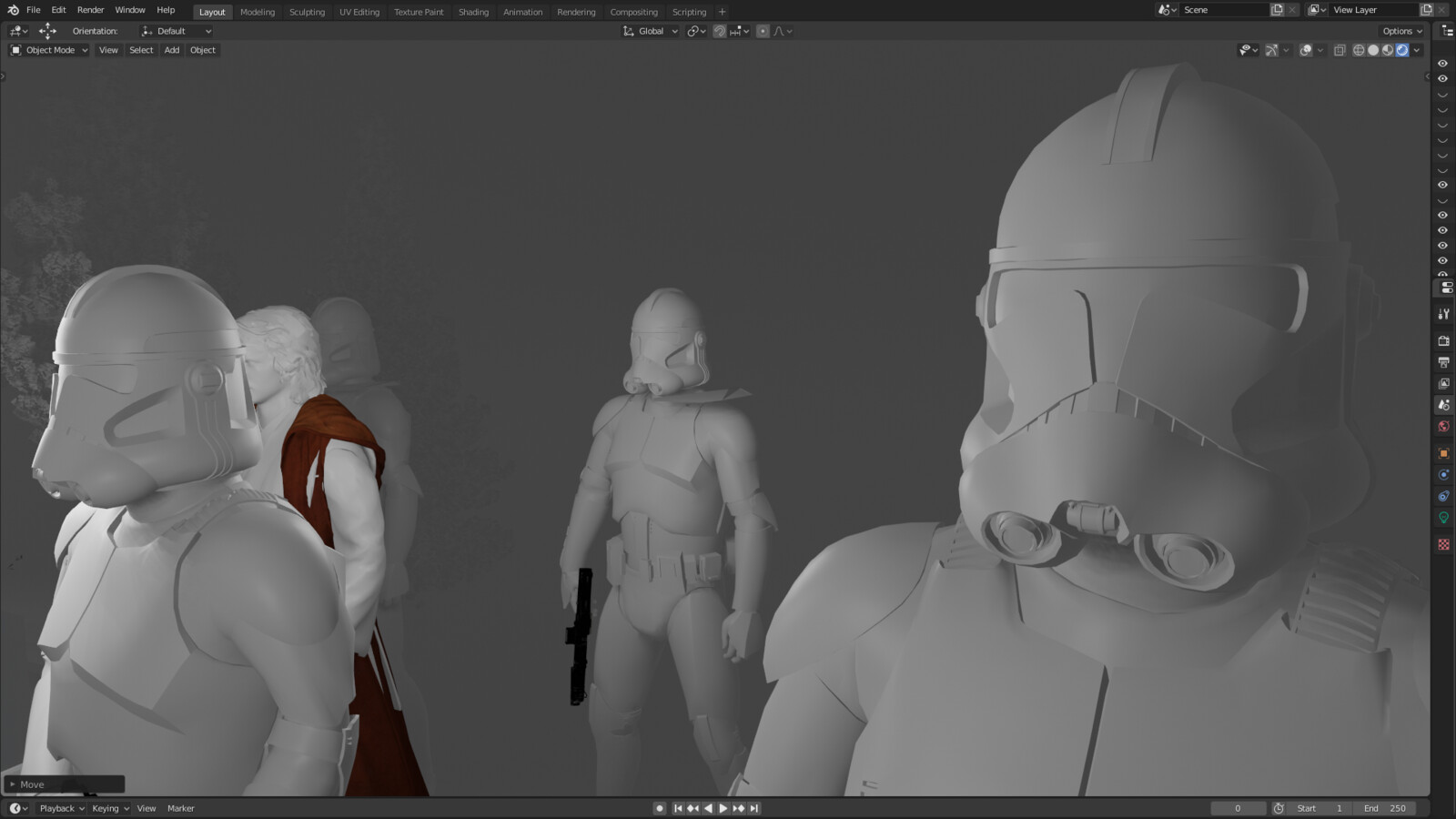Viewport: 1456px width, 819px height.
Task: Add a new view layer icon
Action: pyautogui.click(x=1426, y=10)
